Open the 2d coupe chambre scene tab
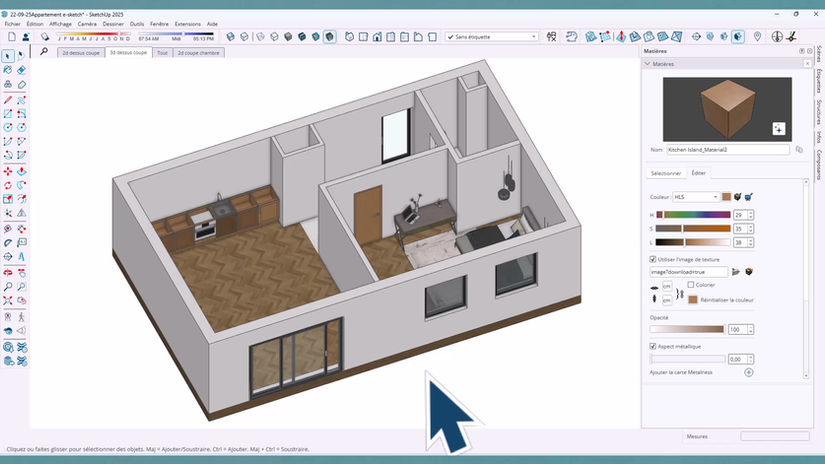The height and width of the screenshot is (464, 825). (x=198, y=53)
